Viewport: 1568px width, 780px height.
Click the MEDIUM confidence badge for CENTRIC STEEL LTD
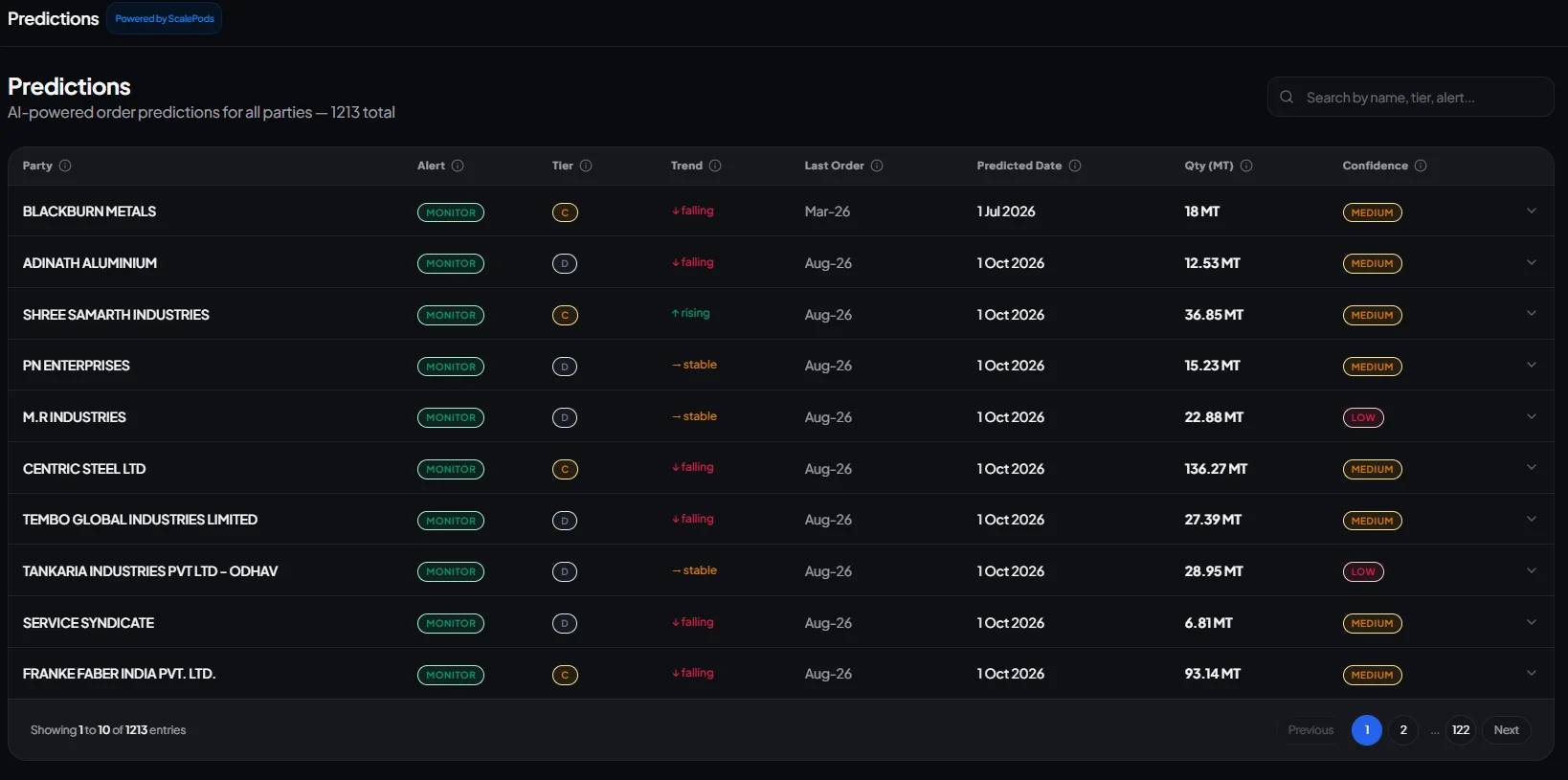1372,469
